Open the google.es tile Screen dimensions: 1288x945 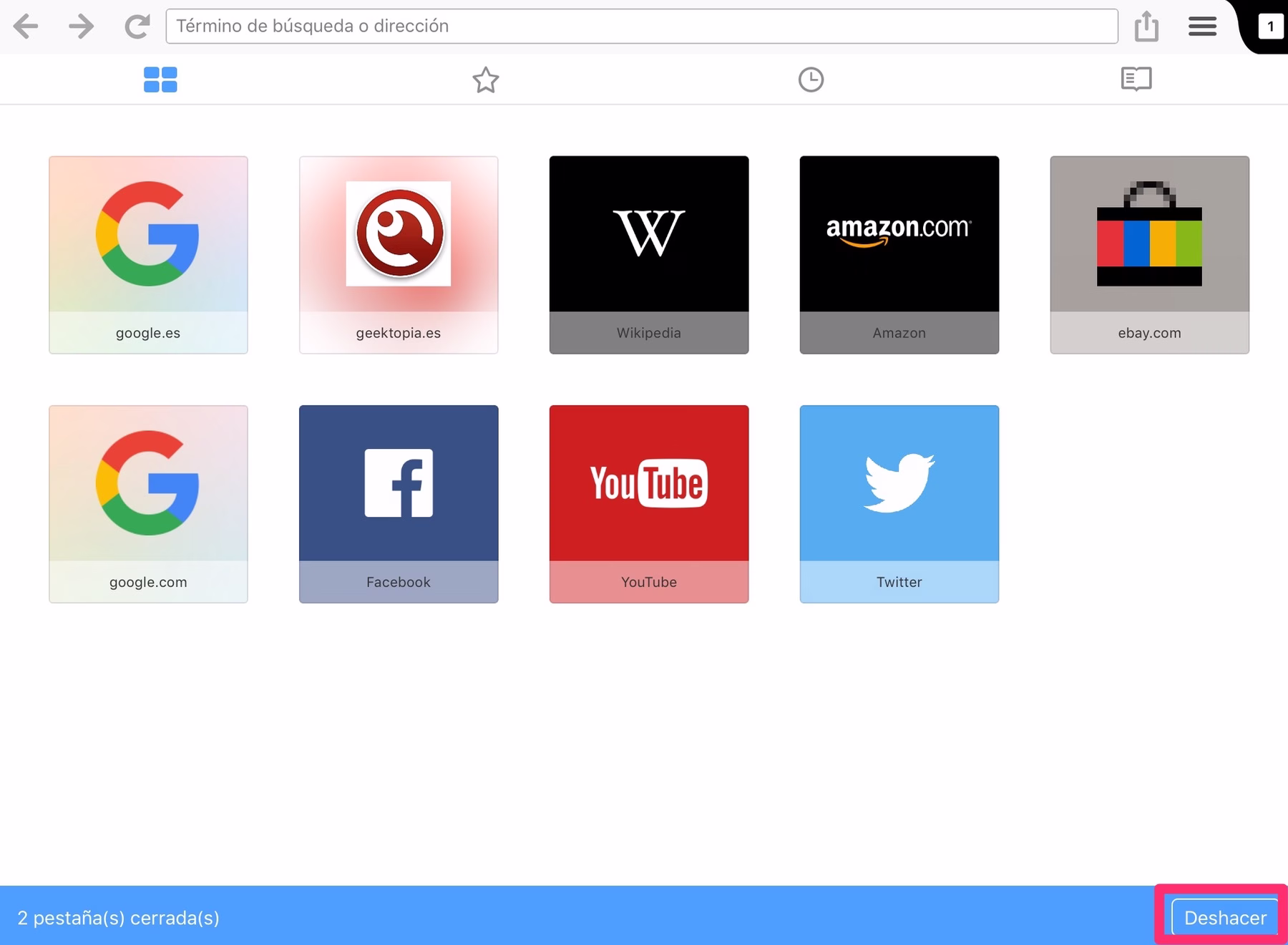[x=148, y=255]
